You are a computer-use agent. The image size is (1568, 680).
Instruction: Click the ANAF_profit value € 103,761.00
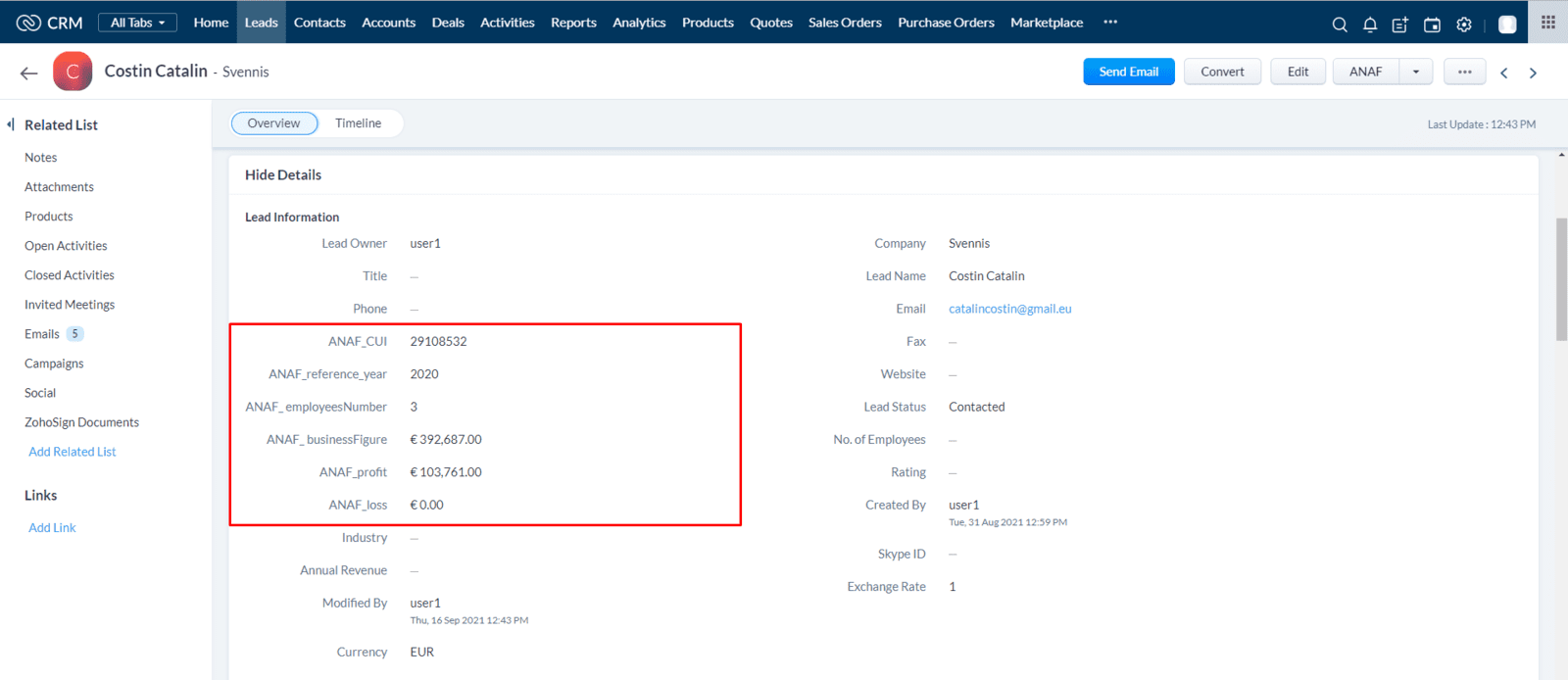pyautogui.click(x=445, y=472)
